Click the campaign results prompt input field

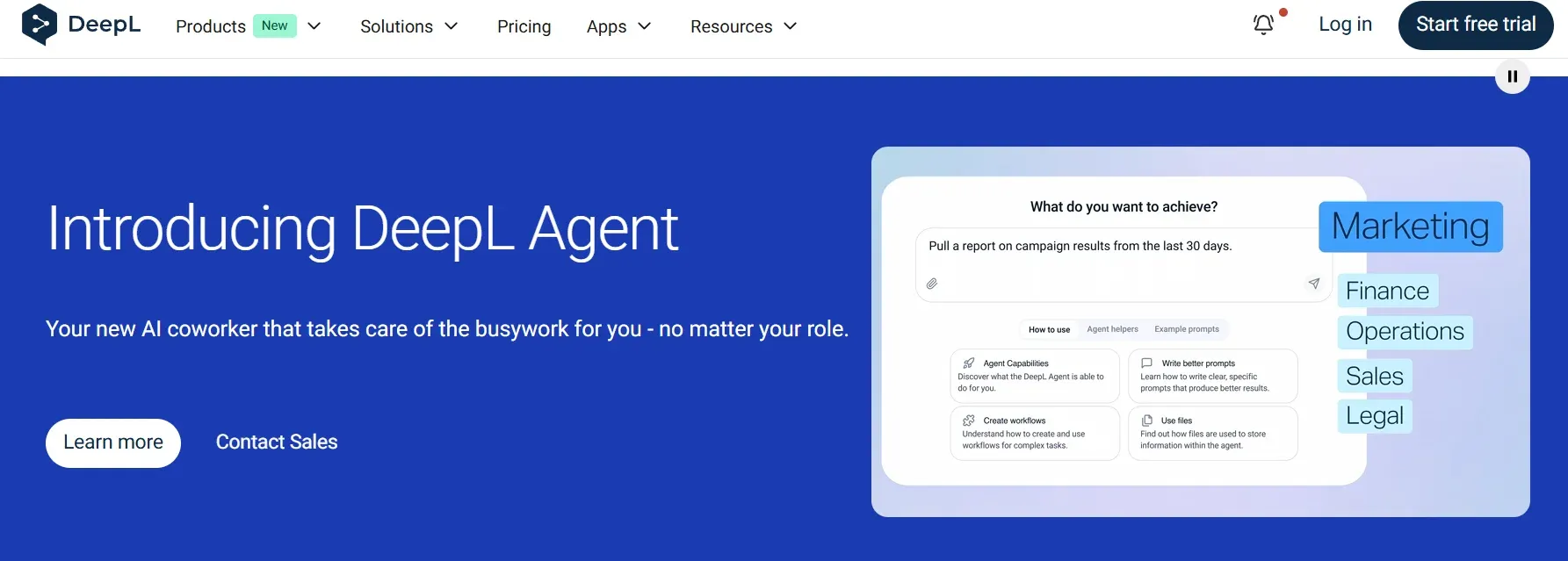pos(1124,265)
